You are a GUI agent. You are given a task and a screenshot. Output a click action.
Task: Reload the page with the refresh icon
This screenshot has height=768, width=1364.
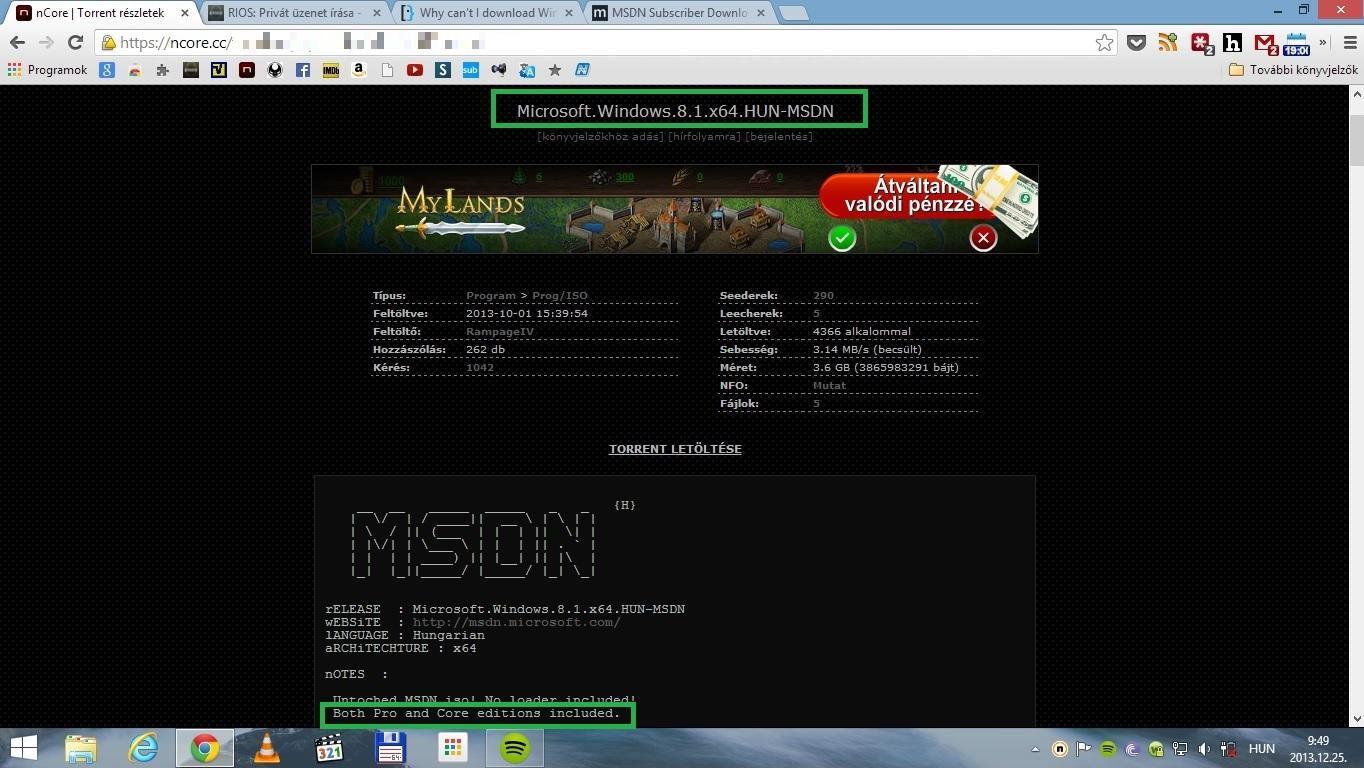click(x=75, y=43)
